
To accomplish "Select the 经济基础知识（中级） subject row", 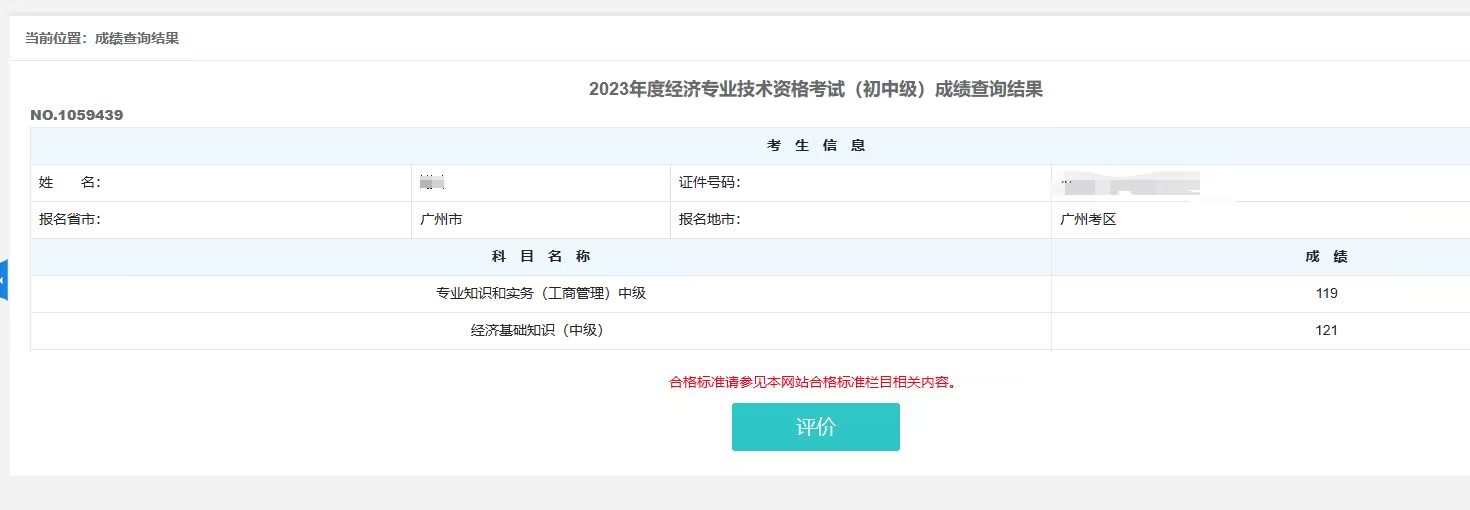I will pyautogui.click(x=537, y=331).
